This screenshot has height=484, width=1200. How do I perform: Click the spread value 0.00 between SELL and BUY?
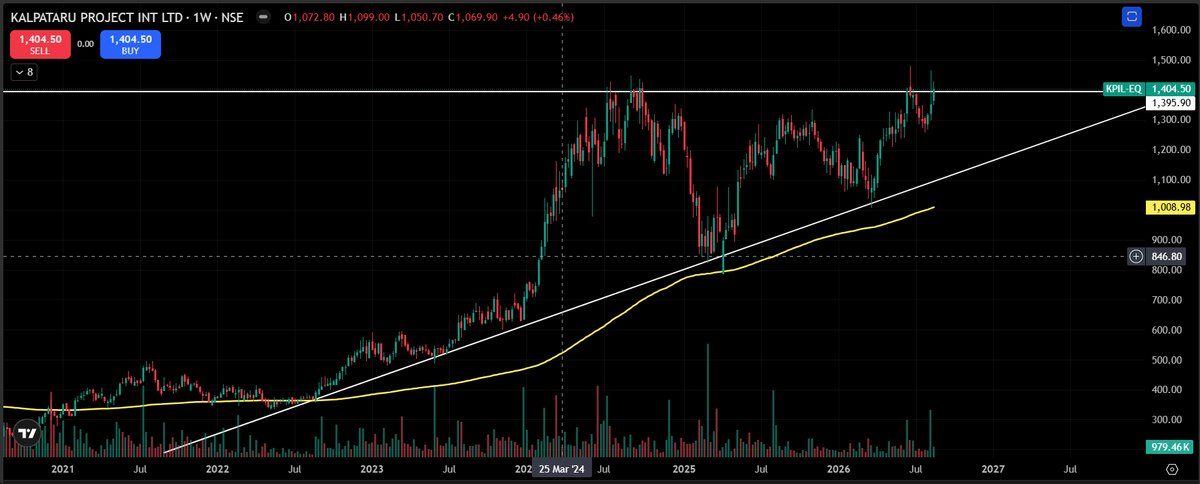(85, 44)
